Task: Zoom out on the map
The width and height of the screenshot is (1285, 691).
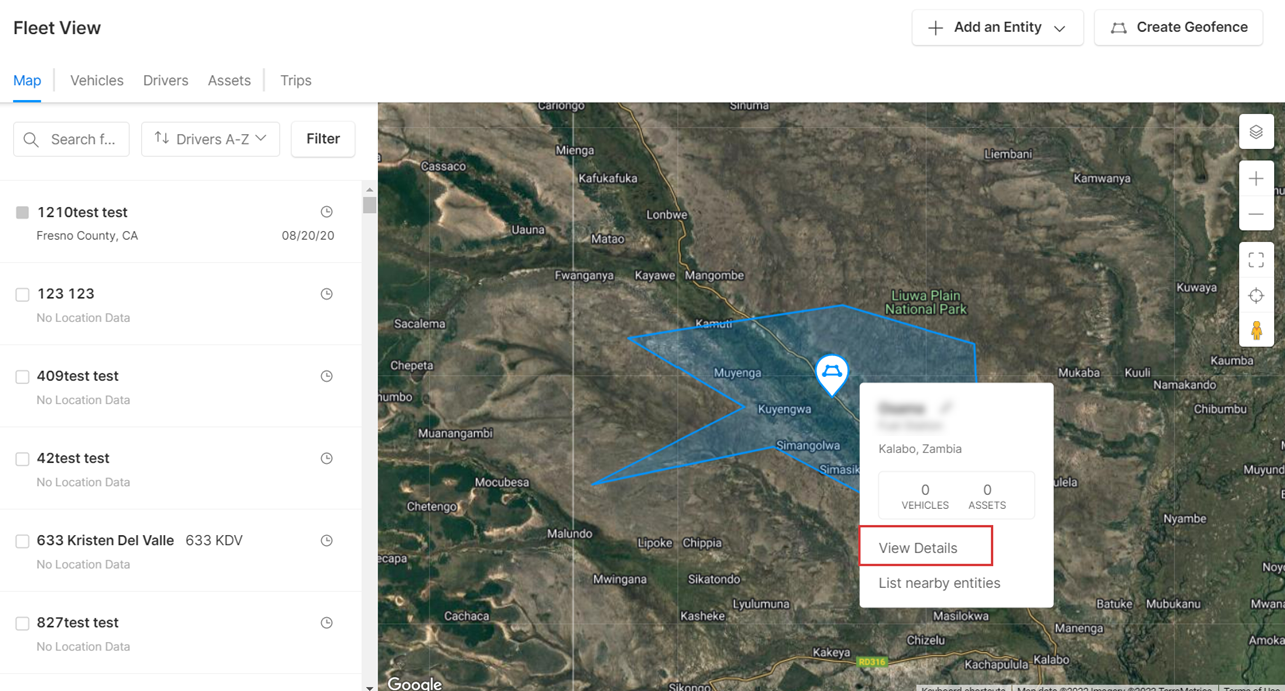Action: click(1256, 214)
